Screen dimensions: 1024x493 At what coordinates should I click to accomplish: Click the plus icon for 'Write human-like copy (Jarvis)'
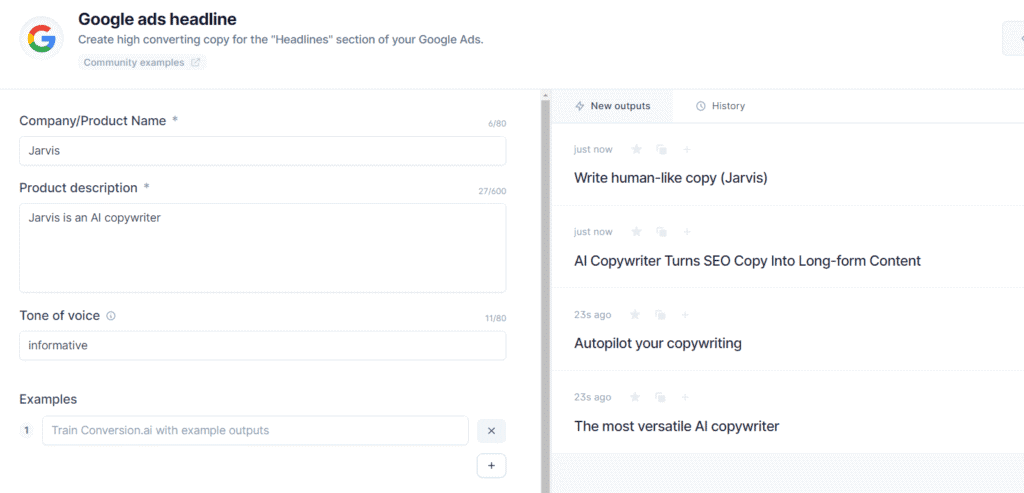[x=686, y=150]
